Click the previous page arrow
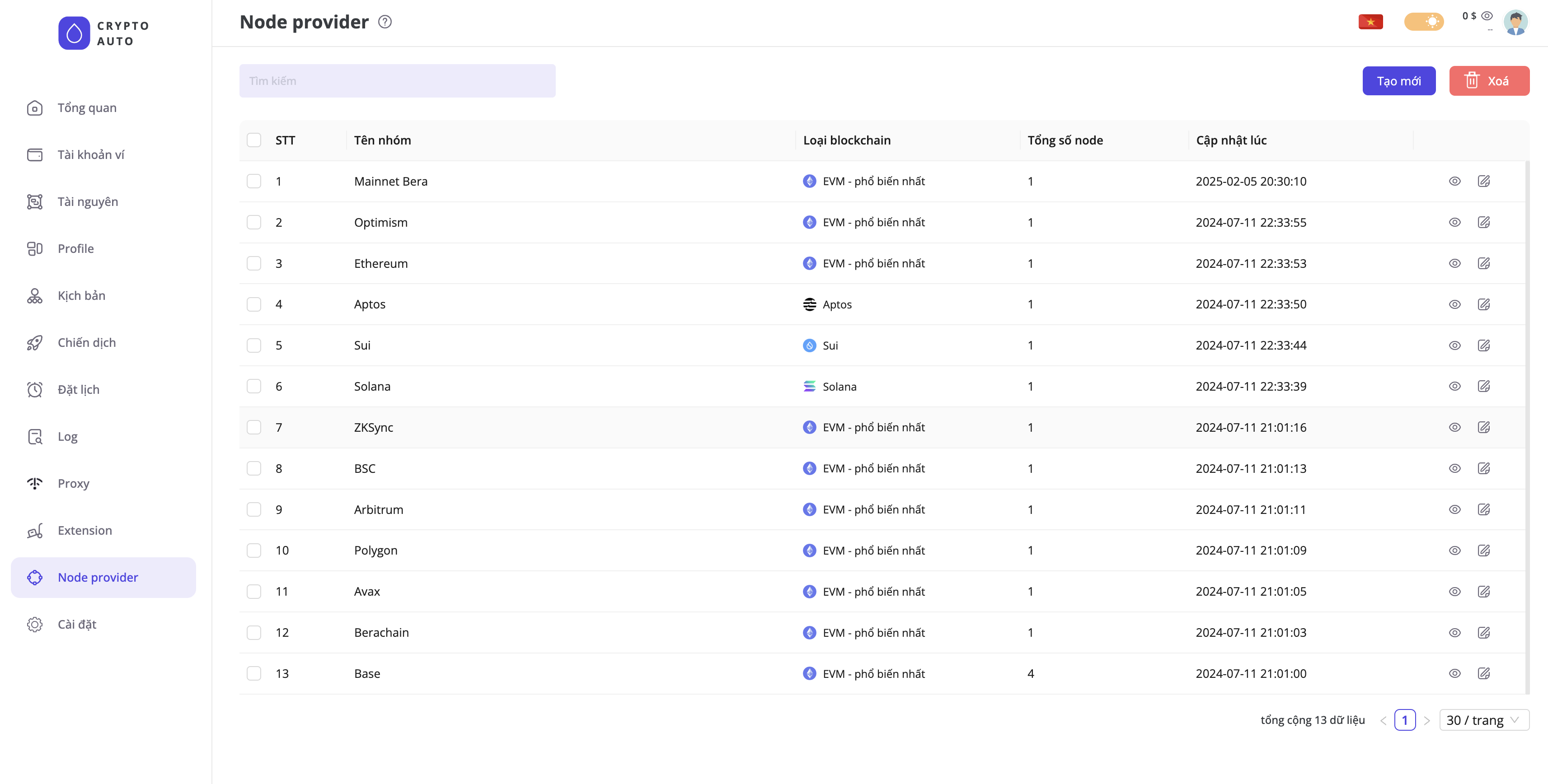 click(1383, 720)
